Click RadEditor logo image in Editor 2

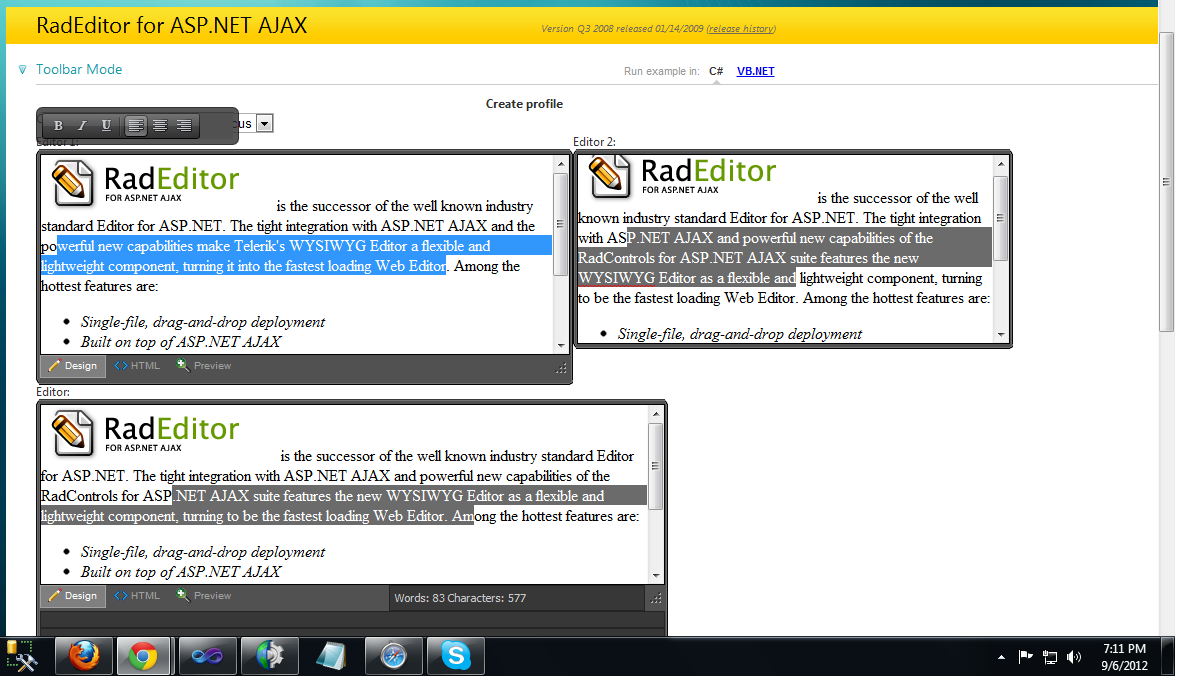click(x=682, y=177)
